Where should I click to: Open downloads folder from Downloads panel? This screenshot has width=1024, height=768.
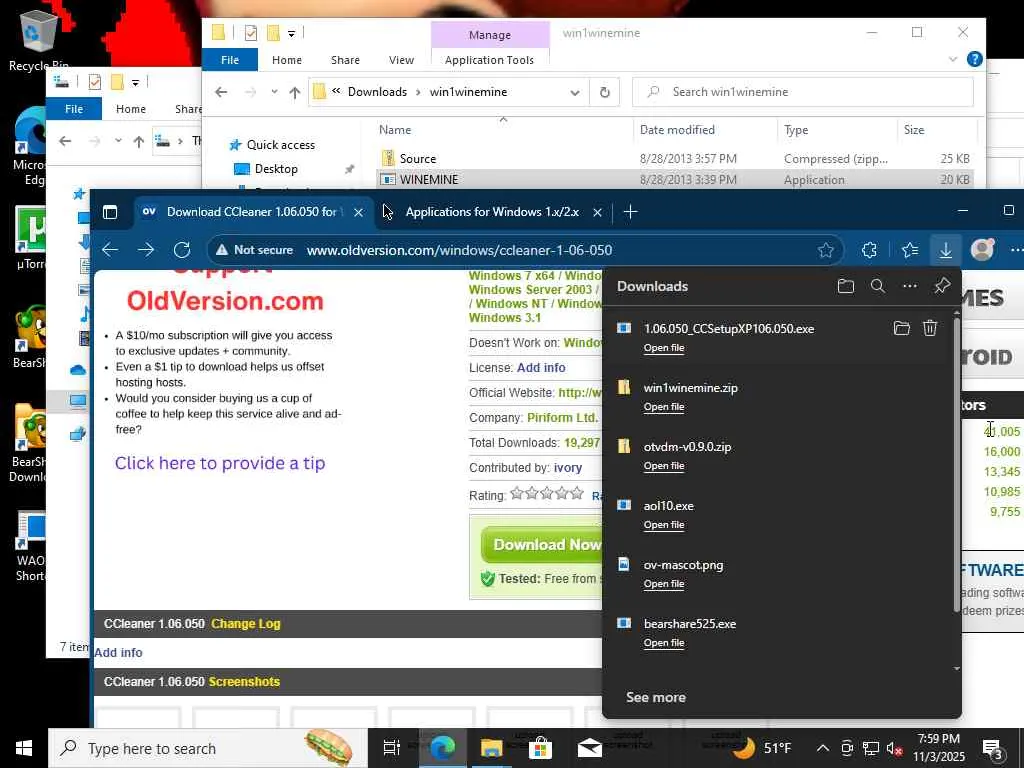coord(846,286)
